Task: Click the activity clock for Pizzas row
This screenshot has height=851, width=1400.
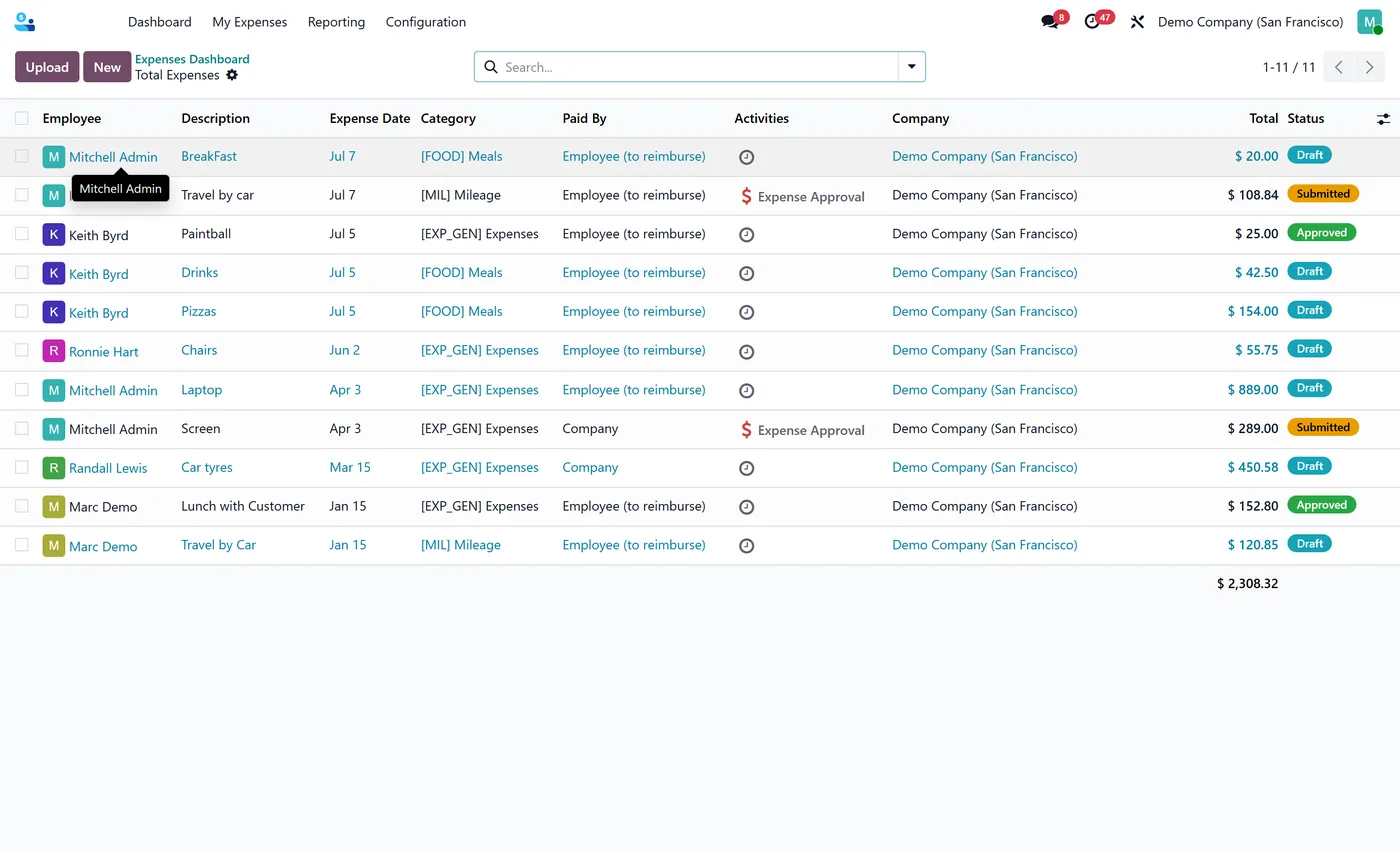Action: point(746,313)
